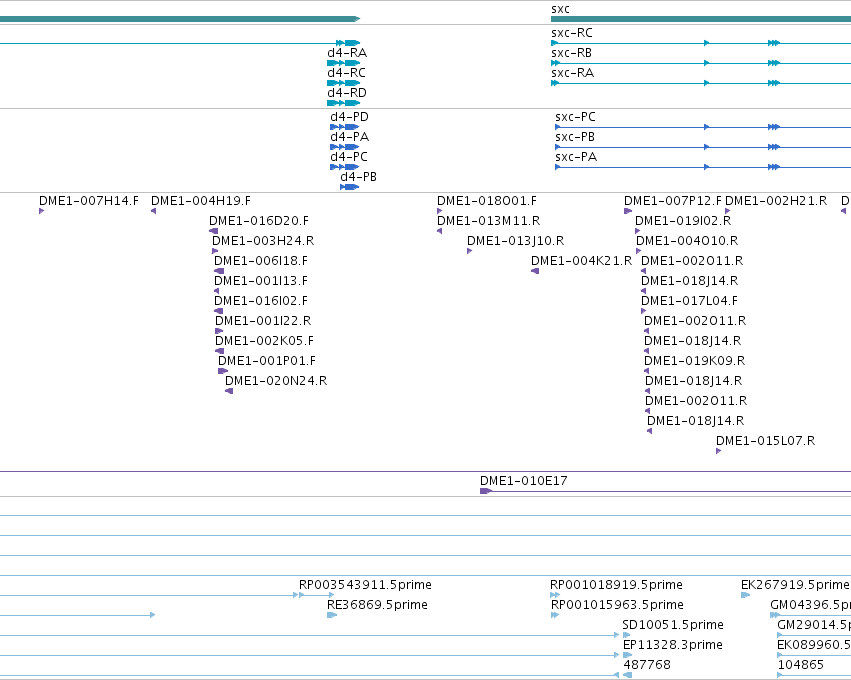The image size is (851, 680).
Task: Select the DME1-001I13.F label
Action: pos(261,281)
